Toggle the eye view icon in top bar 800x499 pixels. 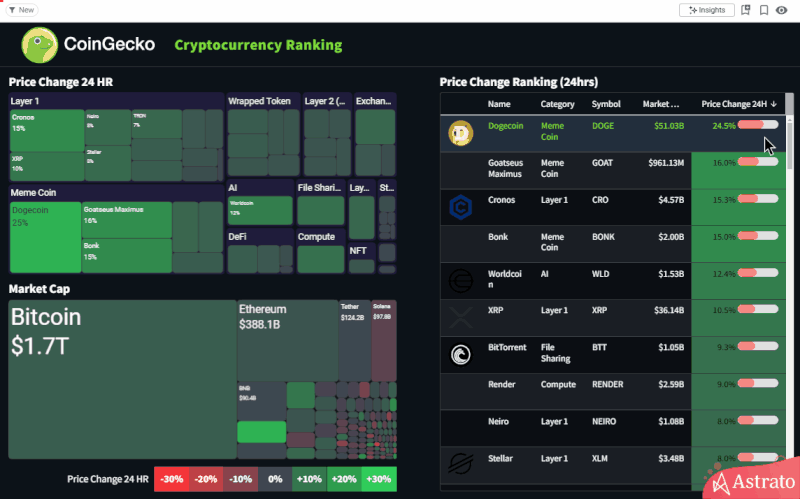click(x=782, y=10)
